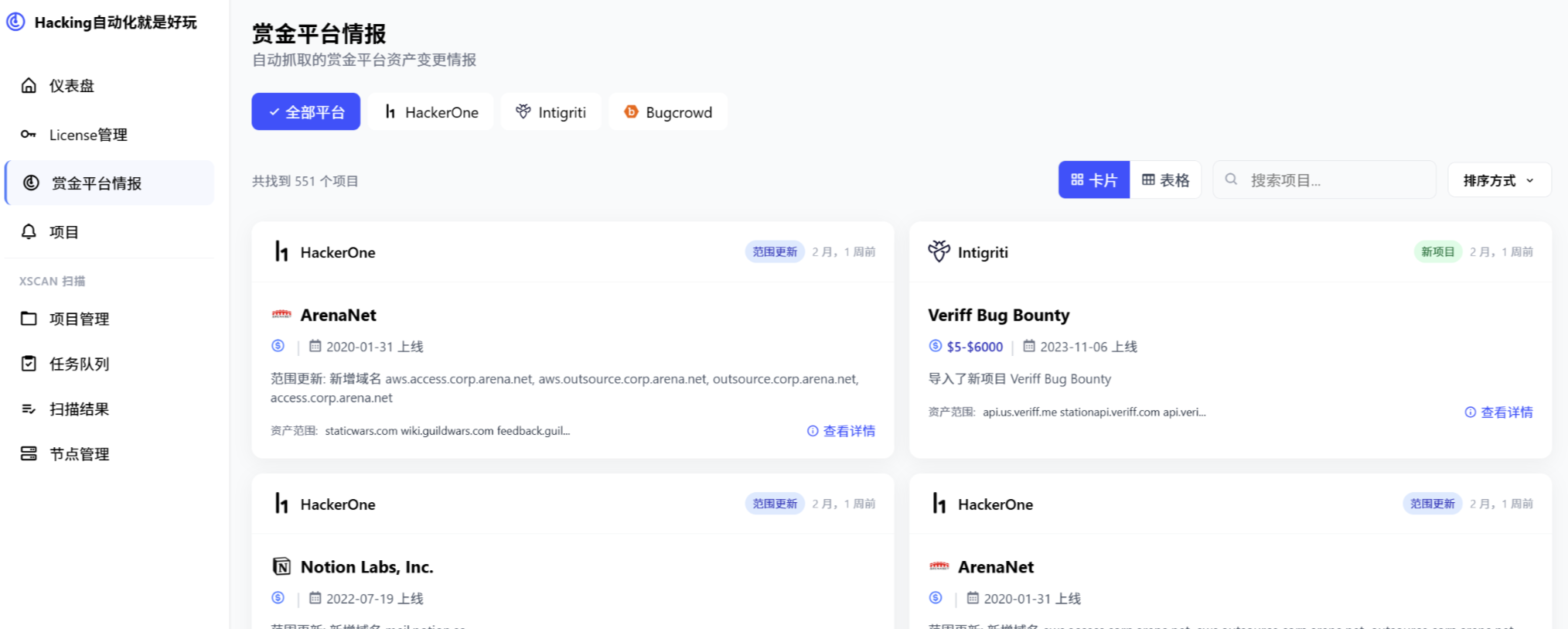
Task: Open the Notion Labs, Inc. project title
Action: coord(366,567)
